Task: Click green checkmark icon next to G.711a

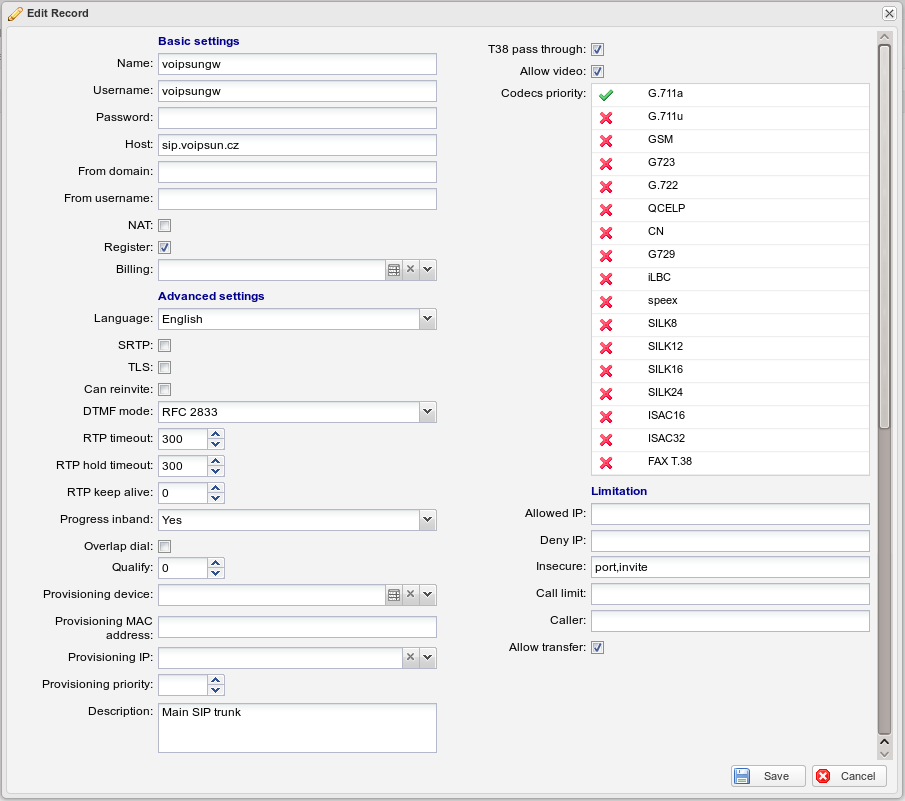Action: [x=605, y=95]
